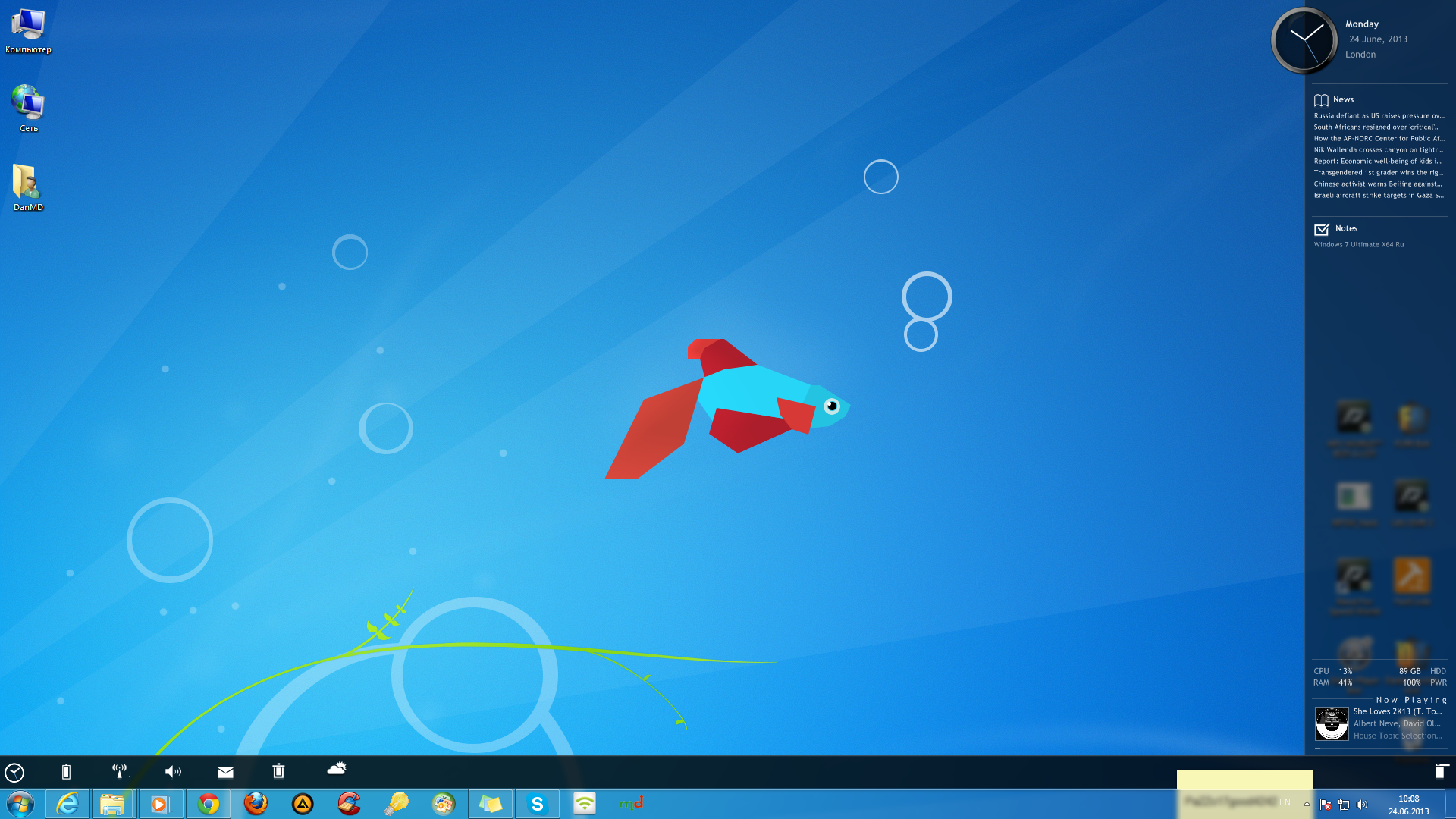Open the Action Center flag tray icon
Image resolution: width=1456 pixels, height=819 pixels.
coord(1326,805)
